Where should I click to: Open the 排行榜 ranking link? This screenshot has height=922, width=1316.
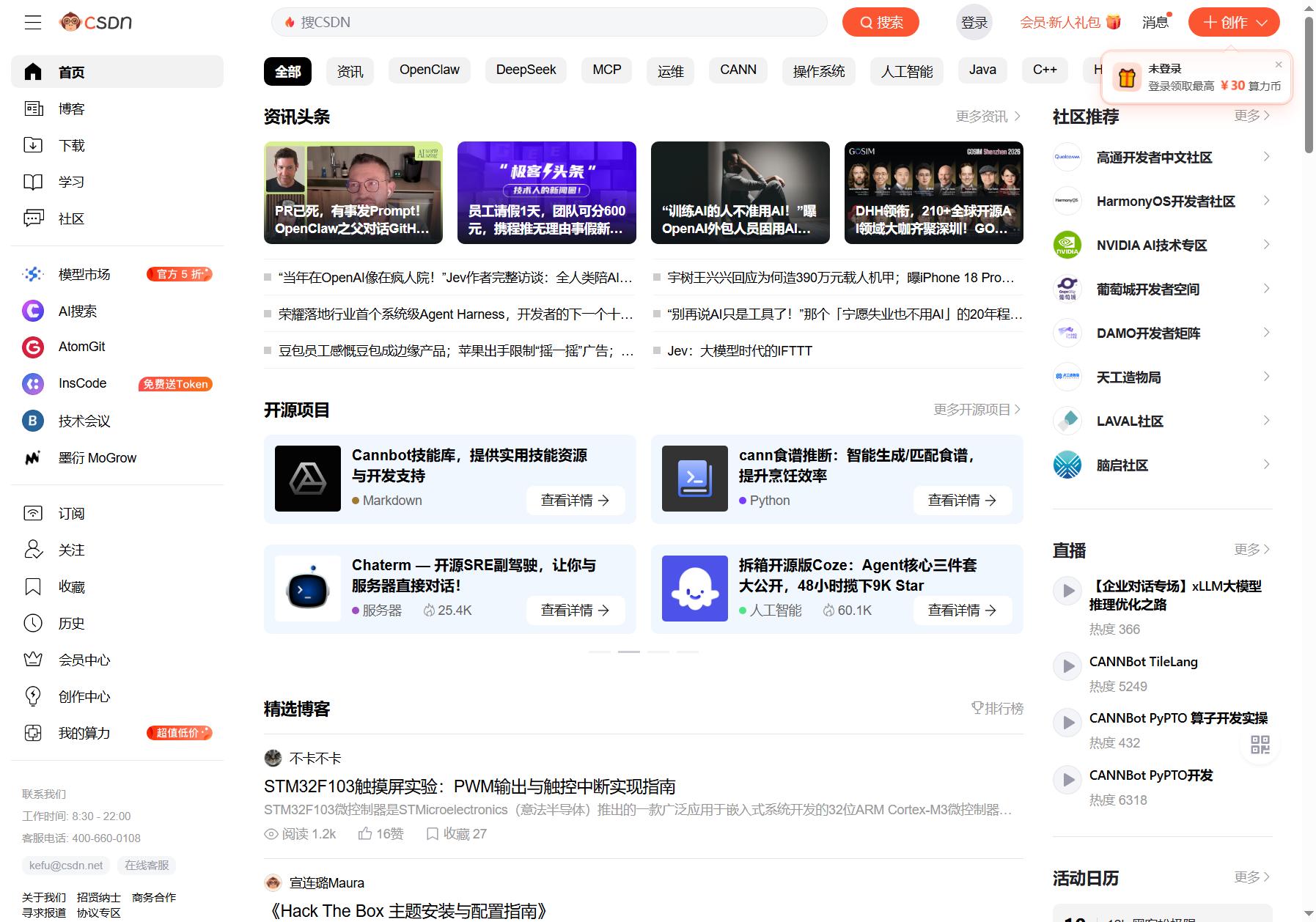coord(997,708)
